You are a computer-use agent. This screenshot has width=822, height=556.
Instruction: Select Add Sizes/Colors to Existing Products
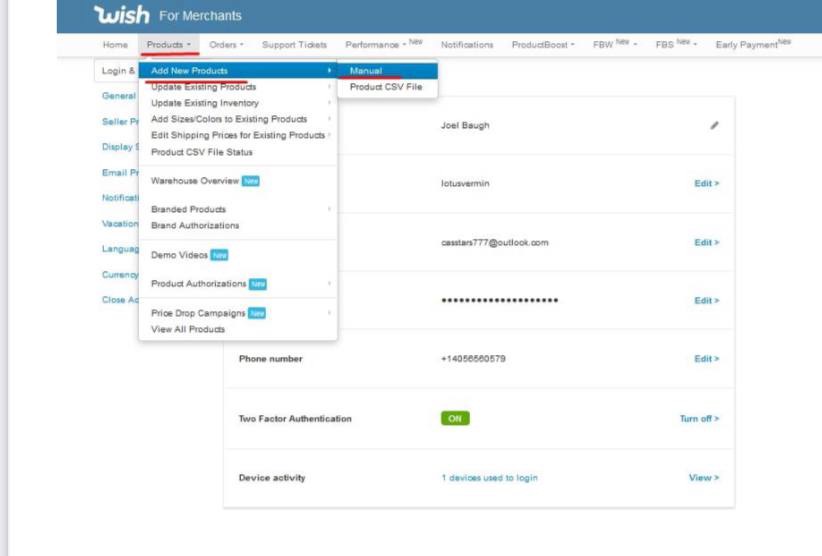pyautogui.click(x=238, y=119)
